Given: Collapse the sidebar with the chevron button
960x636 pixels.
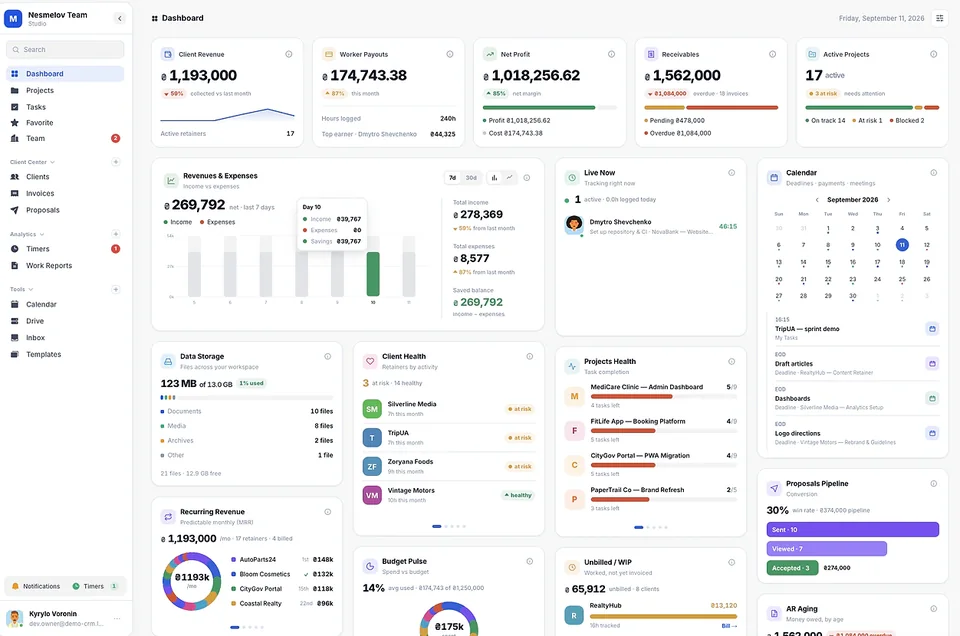Looking at the screenshot, I should coord(119,18).
